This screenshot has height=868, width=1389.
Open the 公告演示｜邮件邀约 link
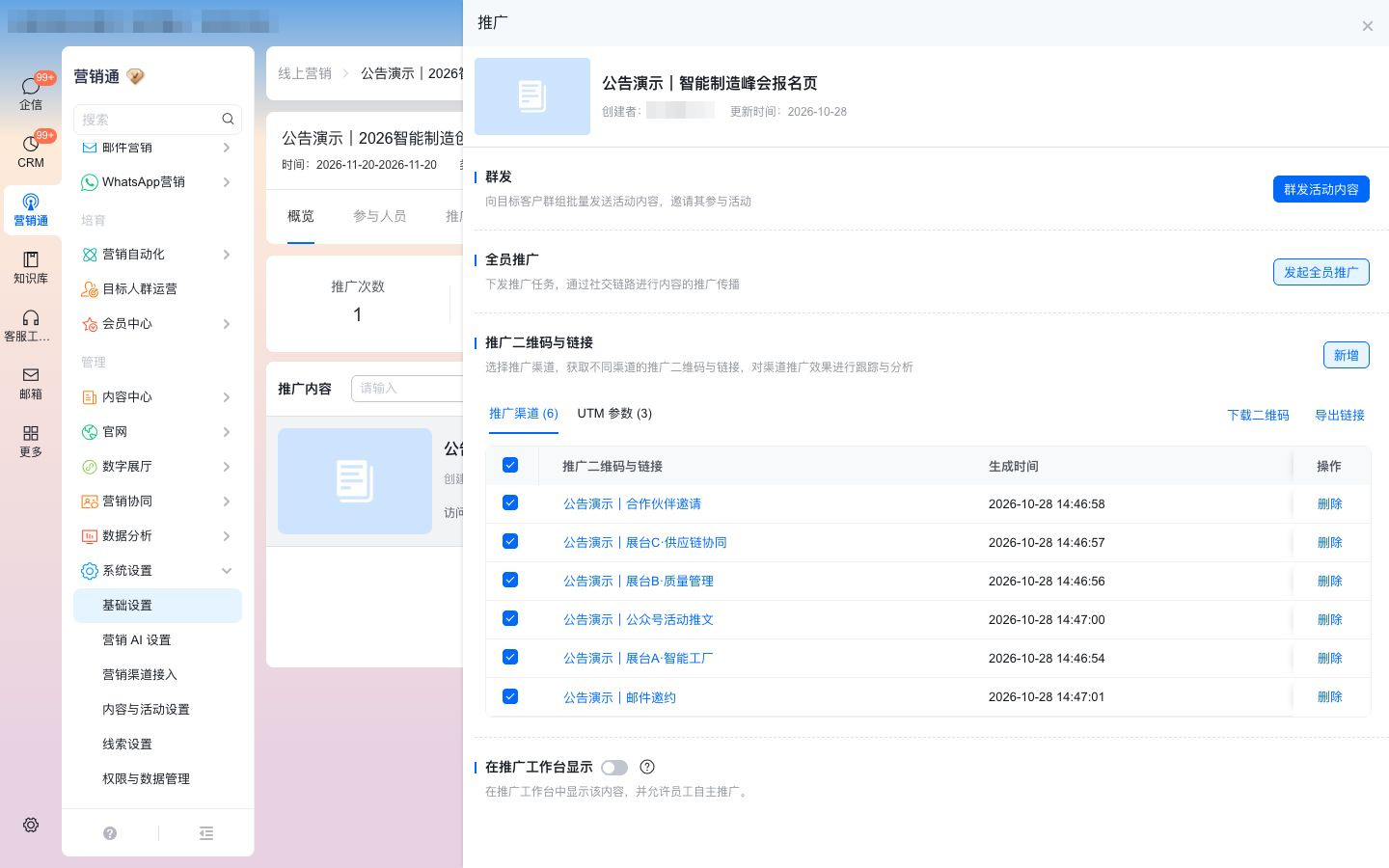[x=619, y=697]
